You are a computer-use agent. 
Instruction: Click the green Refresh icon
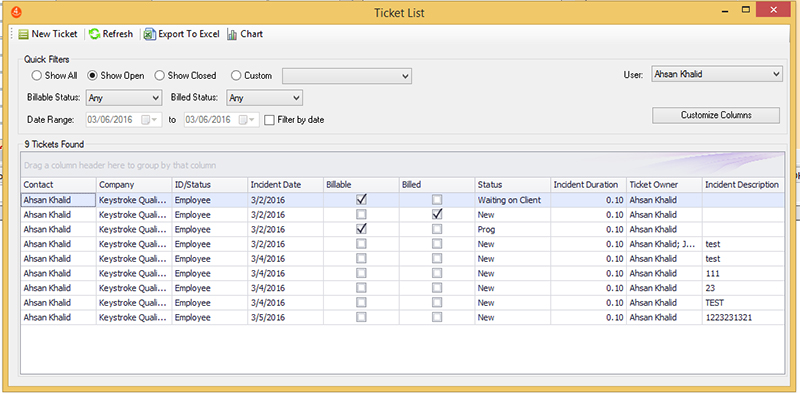pyautogui.click(x=94, y=34)
